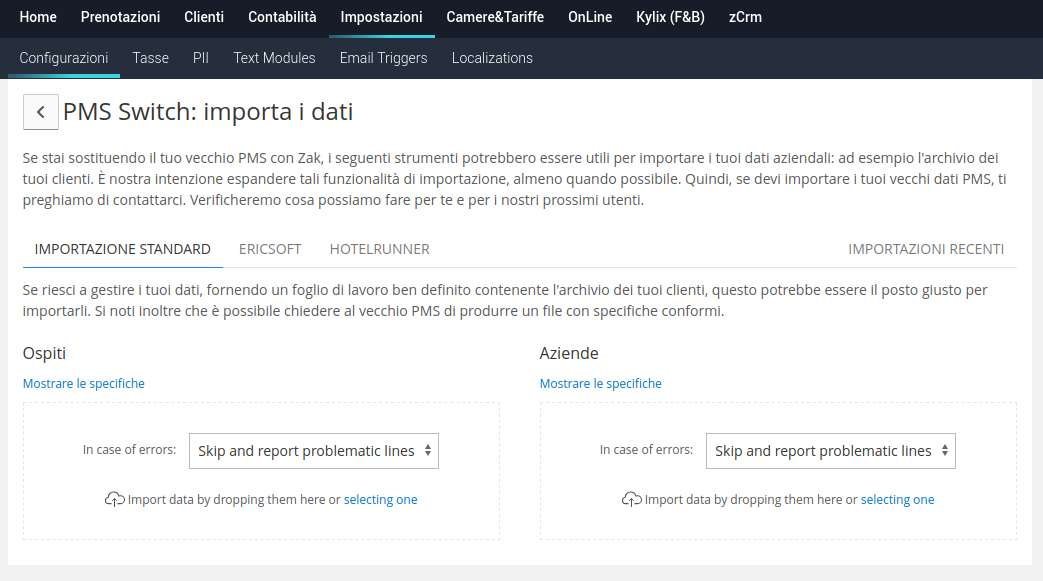The height and width of the screenshot is (581, 1043).
Task: Open the Aziende error handling dropdown
Action: pos(830,451)
